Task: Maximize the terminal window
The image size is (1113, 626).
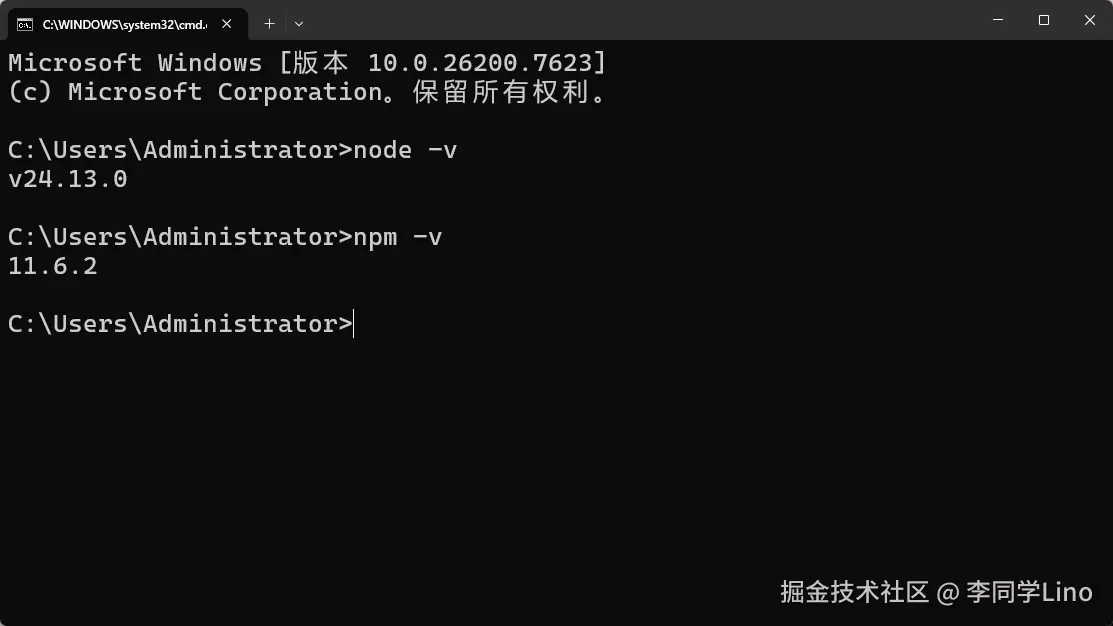Action: 1043,20
